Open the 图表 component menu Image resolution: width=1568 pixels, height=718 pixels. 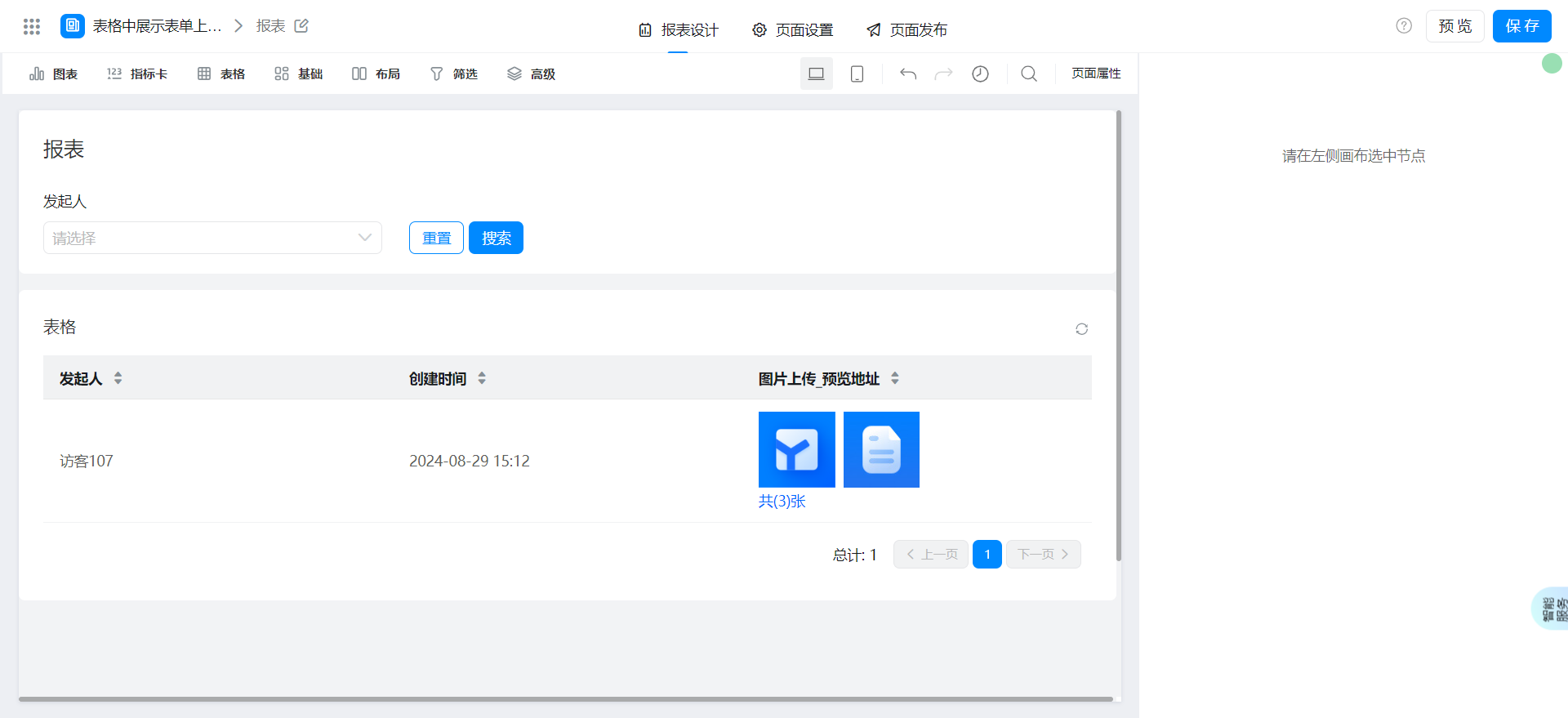(x=54, y=74)
